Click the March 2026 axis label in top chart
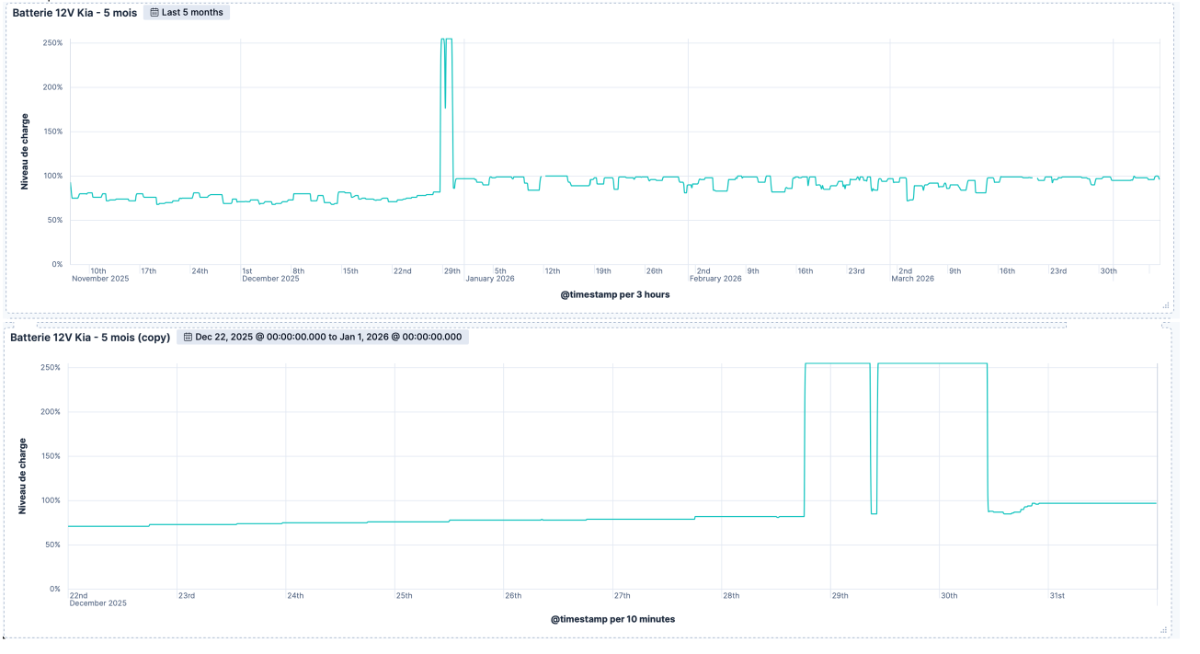Image resolution: width=1200 pixels, height=654 pixels. [915, 279]
